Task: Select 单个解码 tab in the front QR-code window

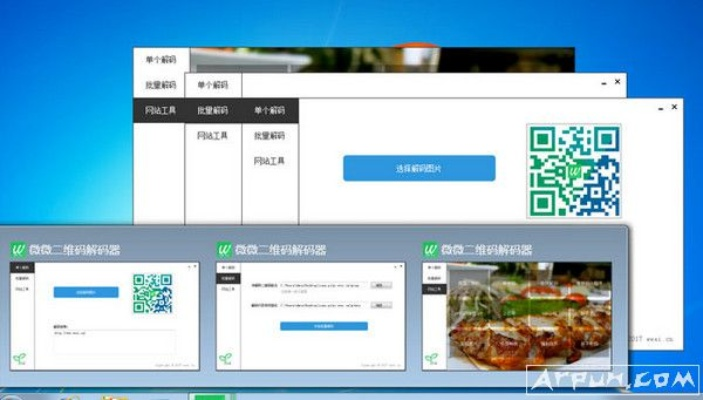Action: (x=270, y=110)
